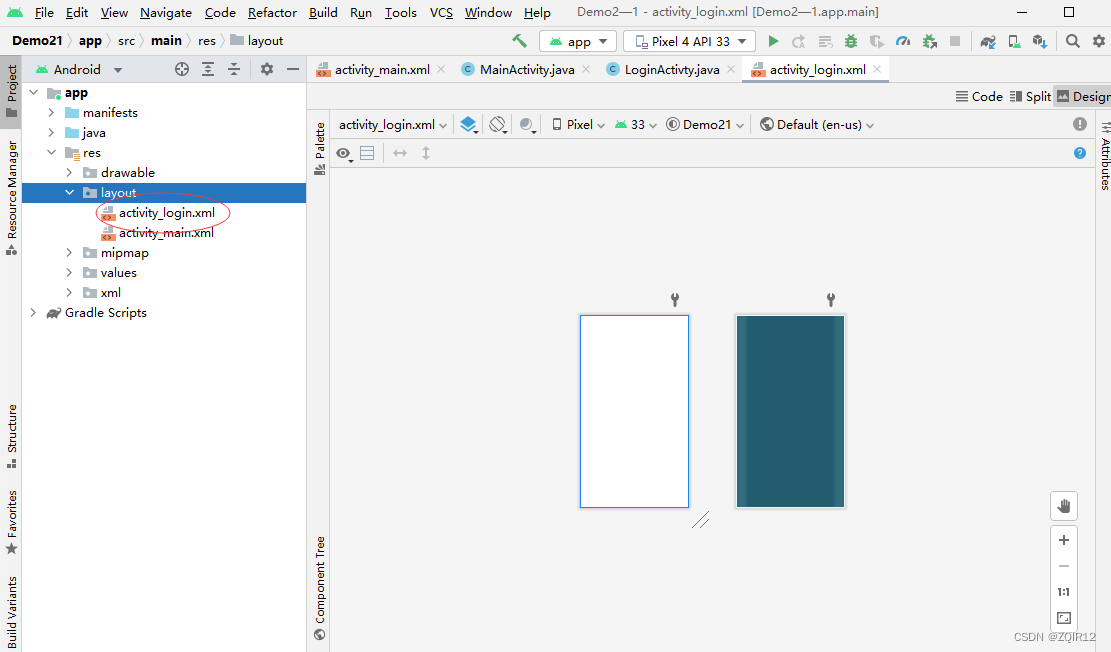Screen dimensions: 1111x652
Task: Click the Orientation for Preview icon
Action: click(498, 125)
